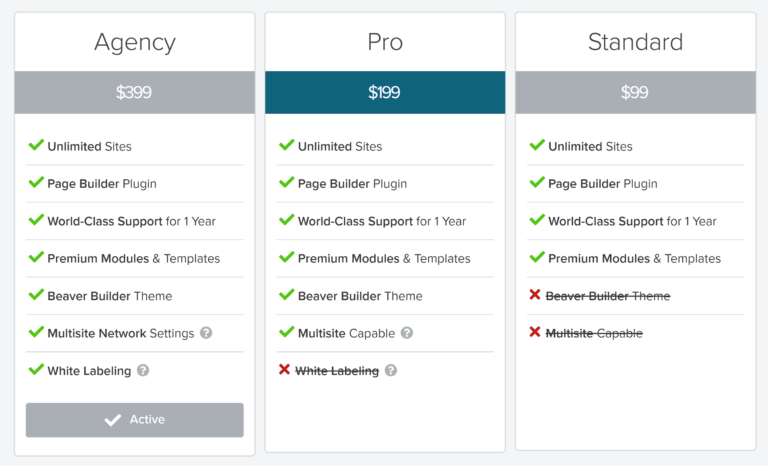Open help icon next to Pro Multisite Capable

pyautogui.click(x=407, y=333)
